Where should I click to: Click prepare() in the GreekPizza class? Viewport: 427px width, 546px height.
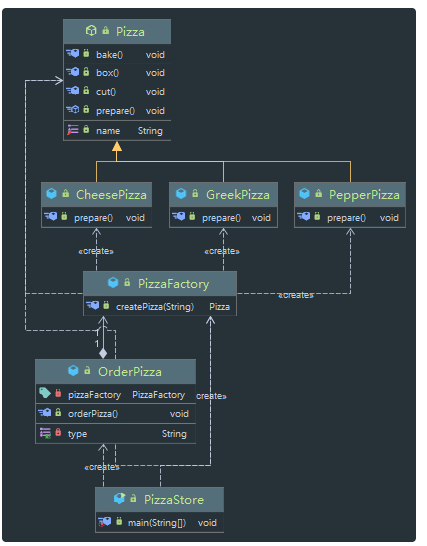(222, 218)
